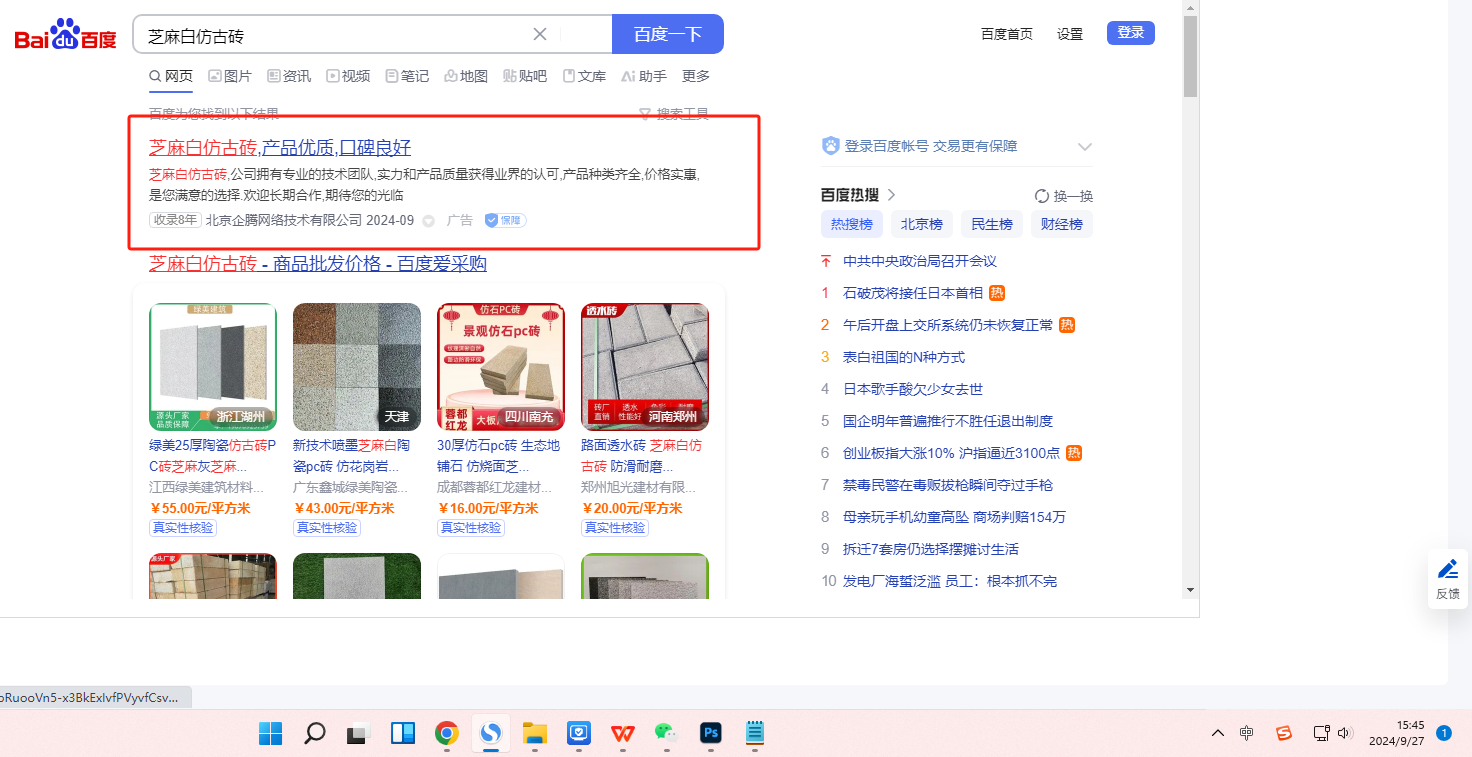Click 真实性核验 under the ¥20.00 product
Image resolution: width=1472 pixels, height=757 pixels.
point(615,528)
